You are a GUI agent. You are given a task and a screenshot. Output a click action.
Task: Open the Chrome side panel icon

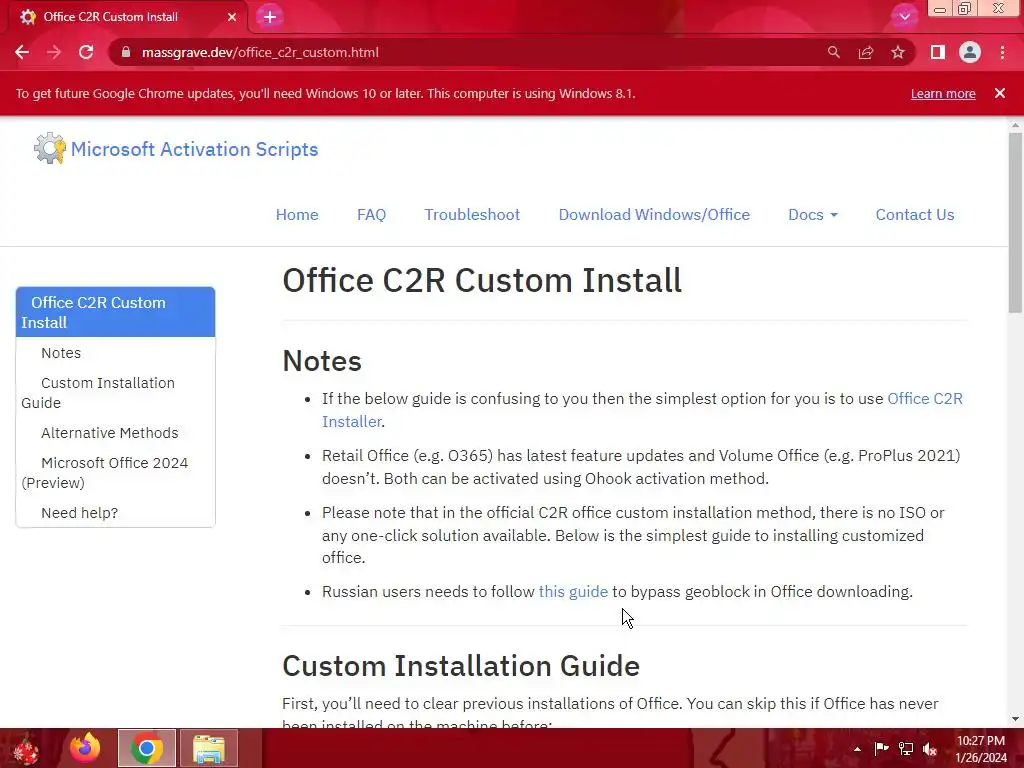(938, 52)
